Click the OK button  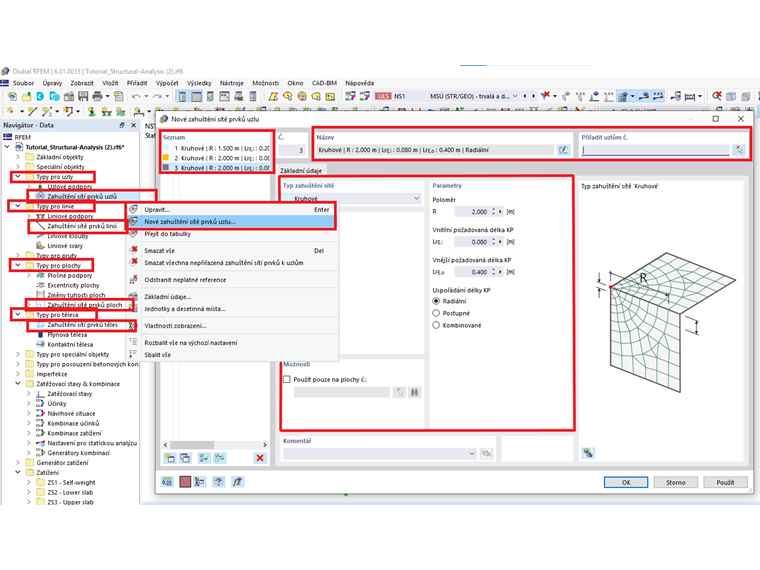pos(626,482)
